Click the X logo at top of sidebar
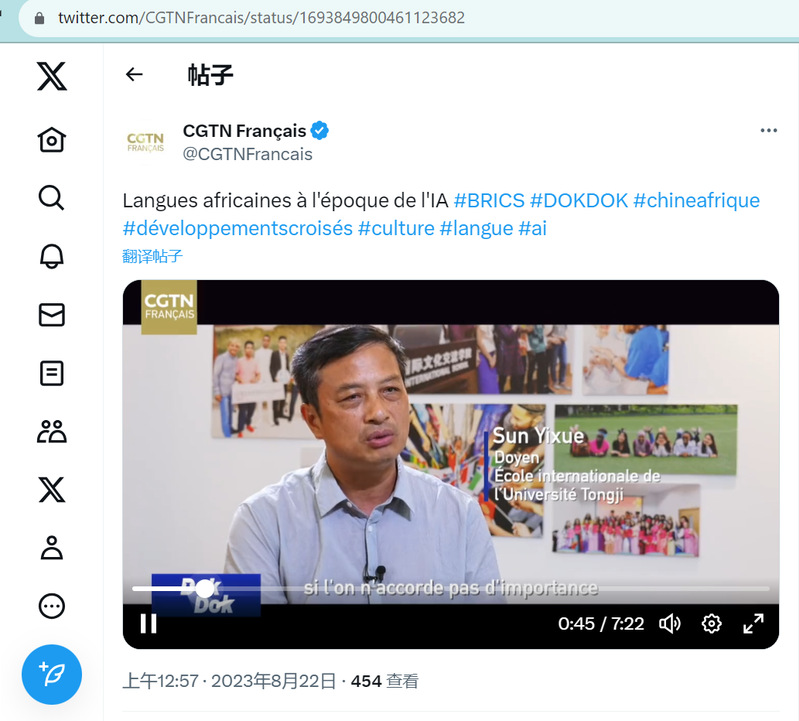The width and height of the screenshot is (799, 721). 51,76
